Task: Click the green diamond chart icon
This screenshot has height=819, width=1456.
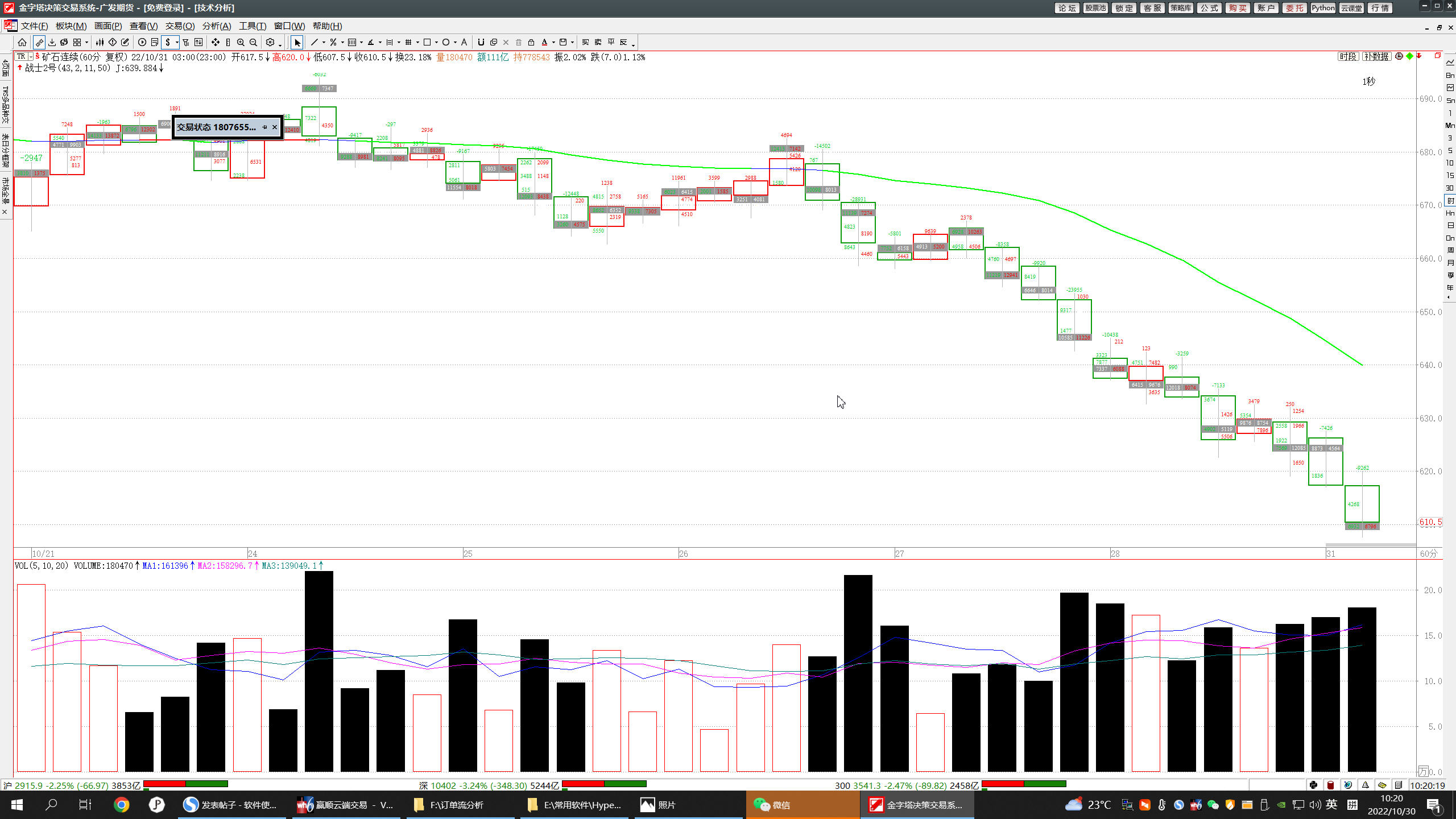Action: [1409, 56]
